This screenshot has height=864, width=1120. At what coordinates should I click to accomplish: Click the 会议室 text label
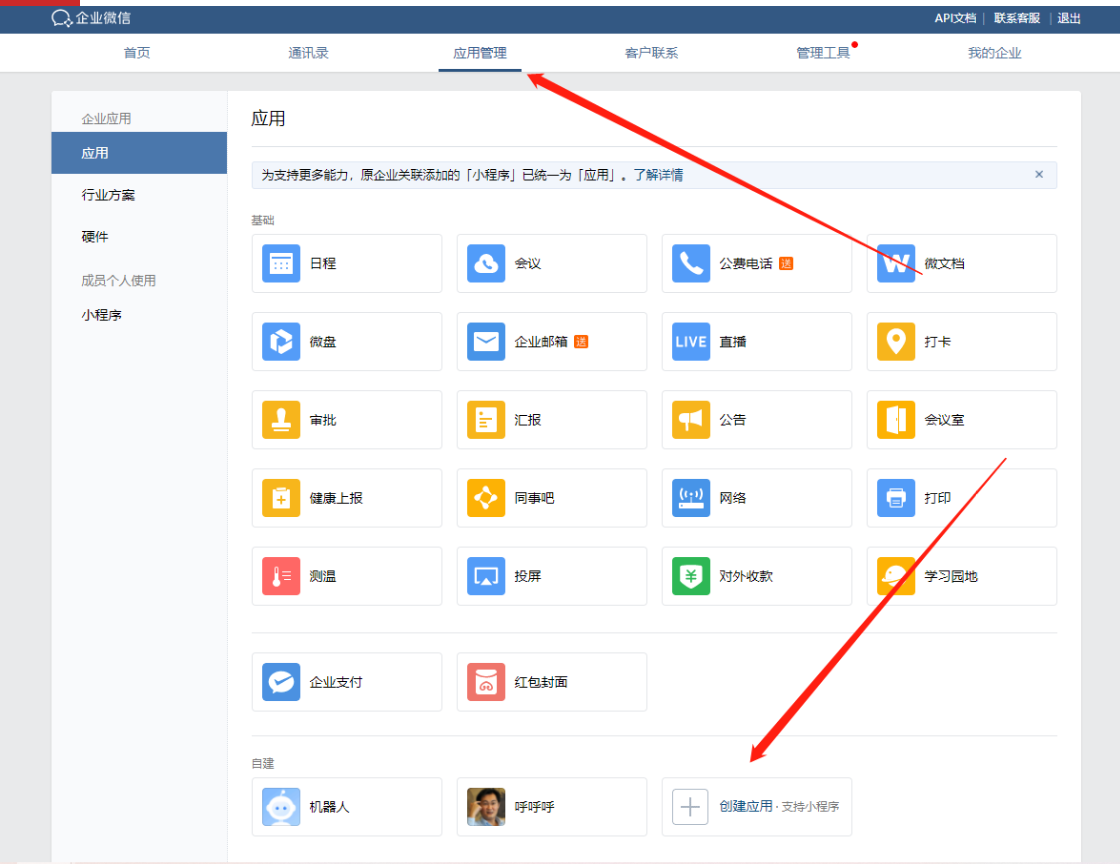[x=944, y=420]
